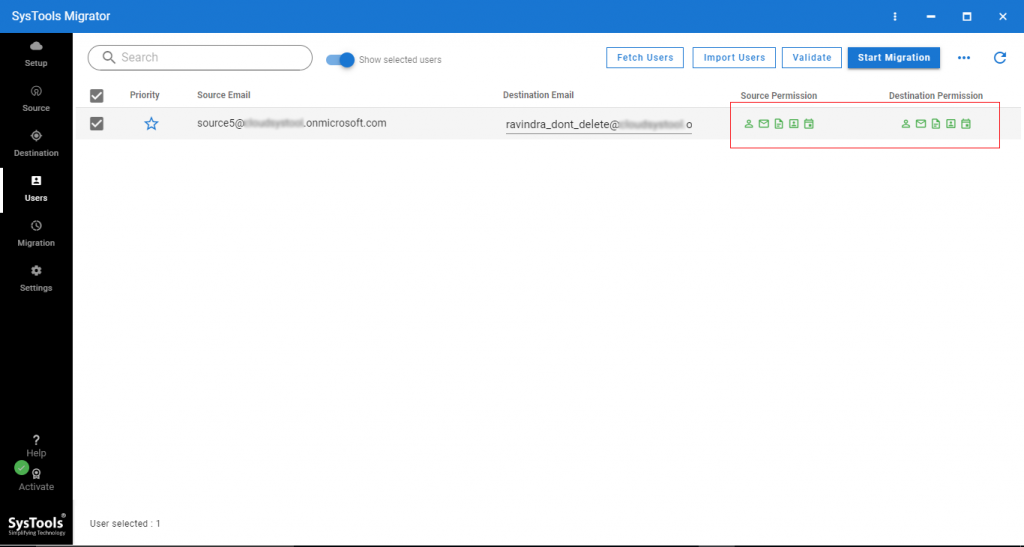Click the Destination Email column header
This screenshot has height=547, width=1024.
tap(538, 95)
